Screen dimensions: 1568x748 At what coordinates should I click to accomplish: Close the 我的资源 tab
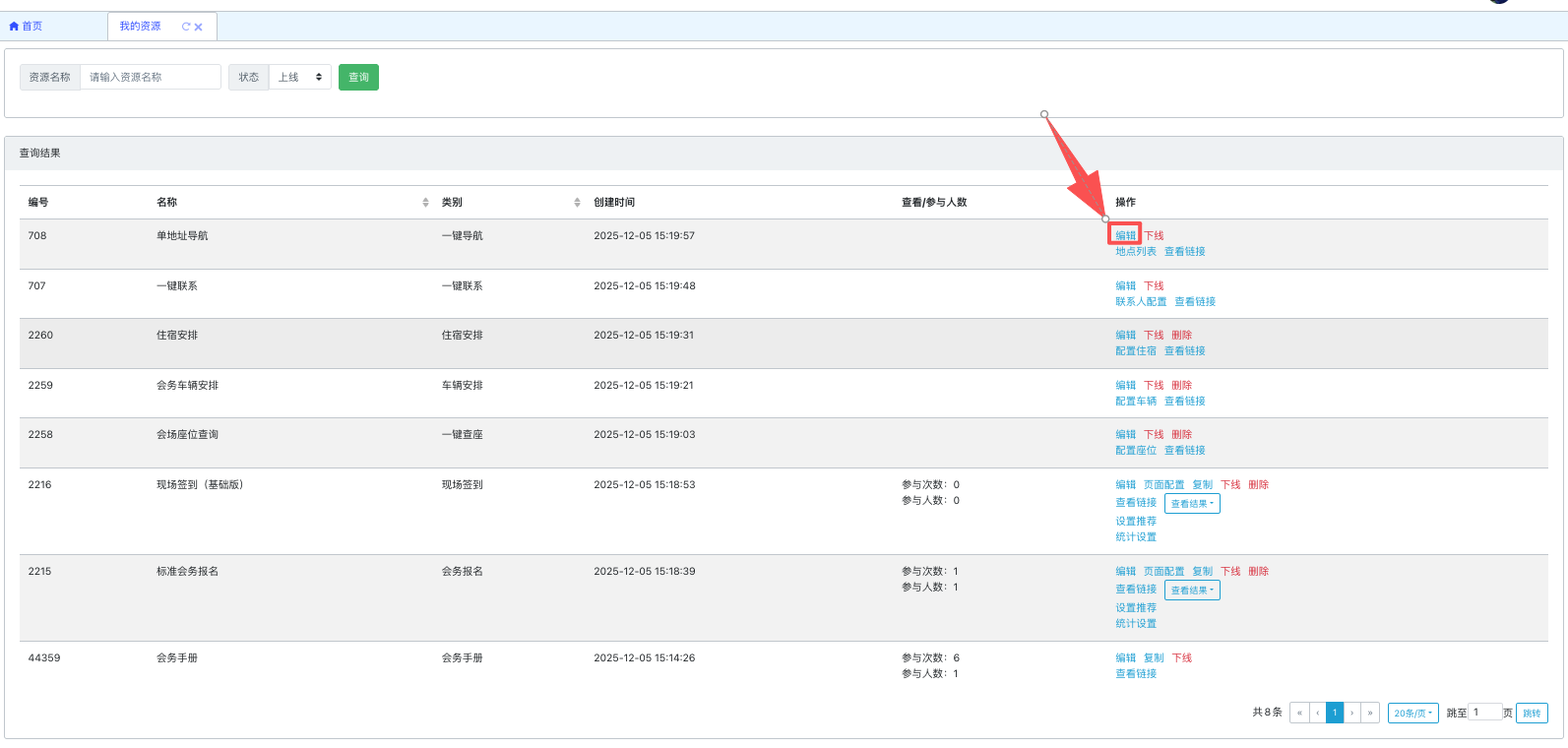199,28
